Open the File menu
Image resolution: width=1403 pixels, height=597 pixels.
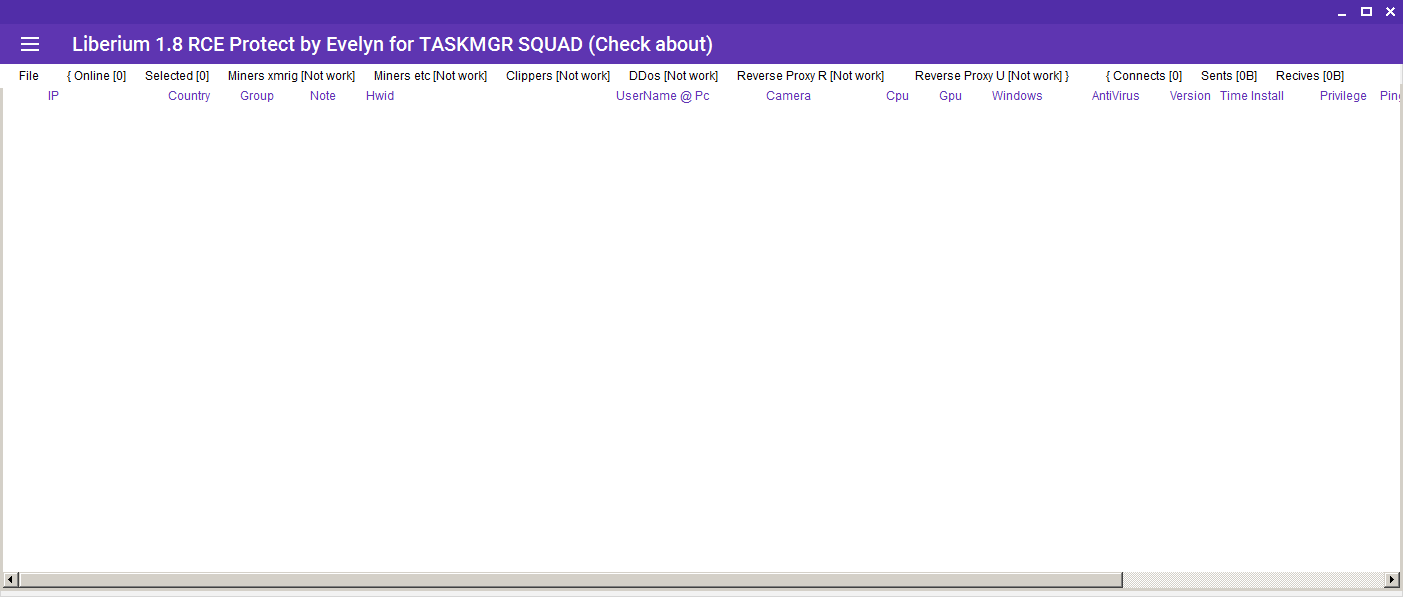click(x=29, y=76)
